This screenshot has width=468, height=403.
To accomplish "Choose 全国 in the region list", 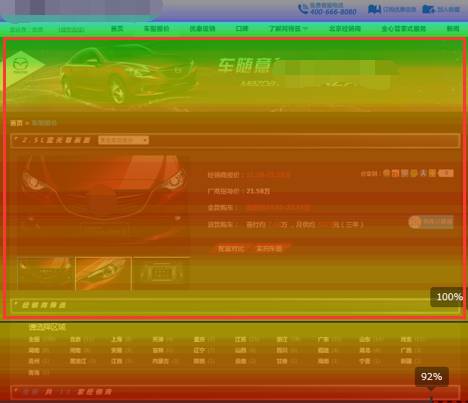I will (x=34, y=339).
